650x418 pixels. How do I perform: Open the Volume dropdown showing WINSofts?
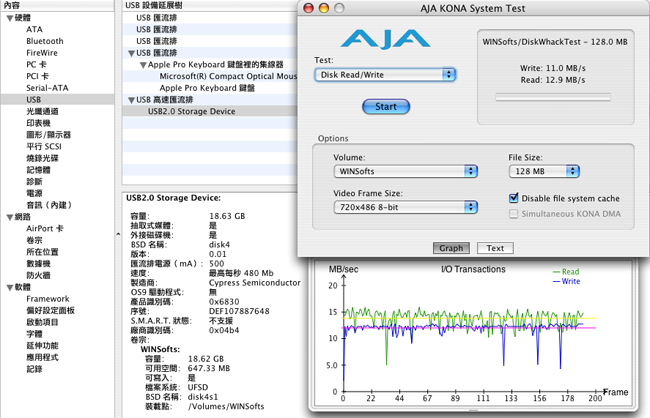click(406, 171)
